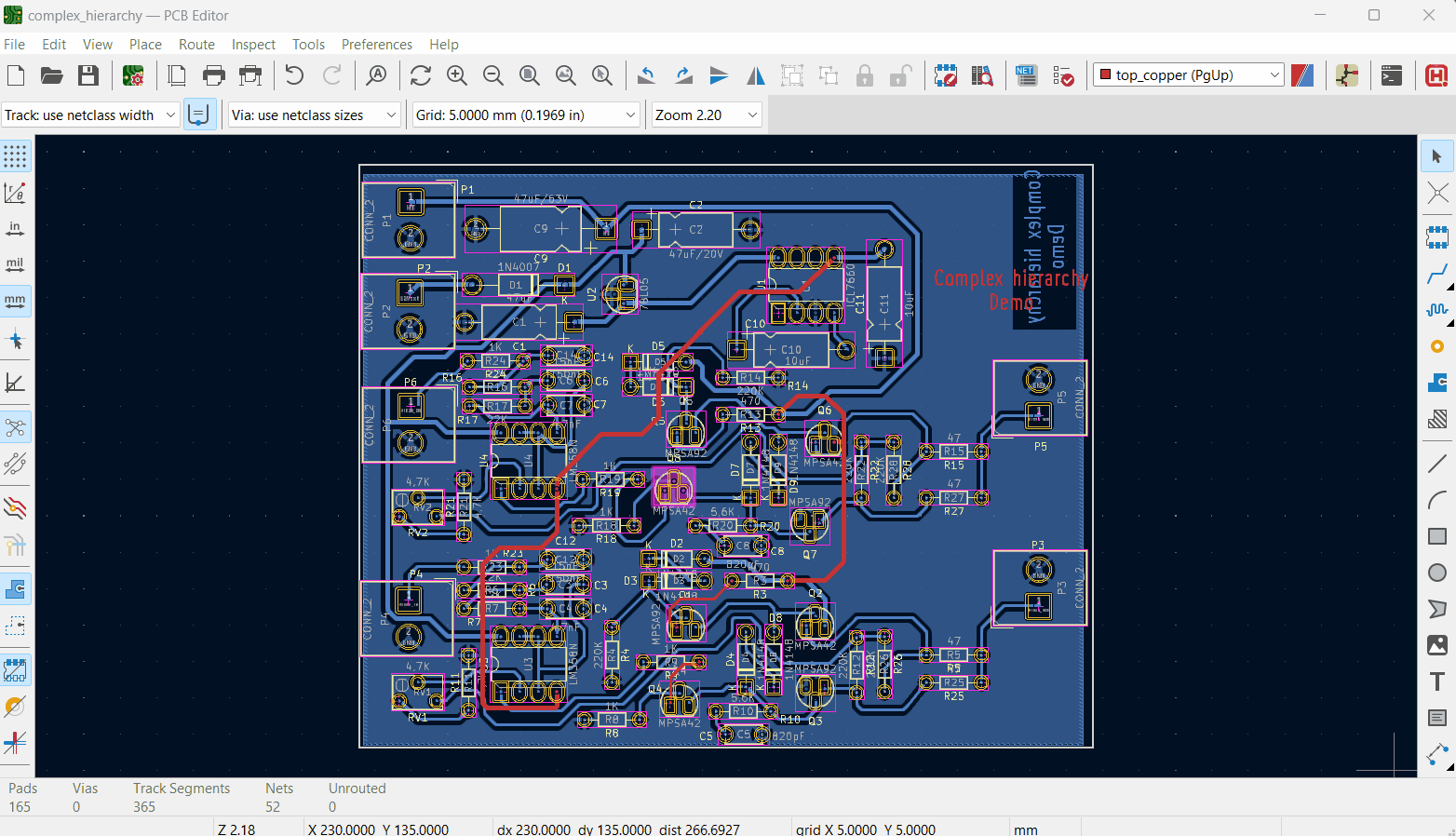Click the red top_copper layer color swatch
Screen dimensions: 1456x836
click(1105, 75)
